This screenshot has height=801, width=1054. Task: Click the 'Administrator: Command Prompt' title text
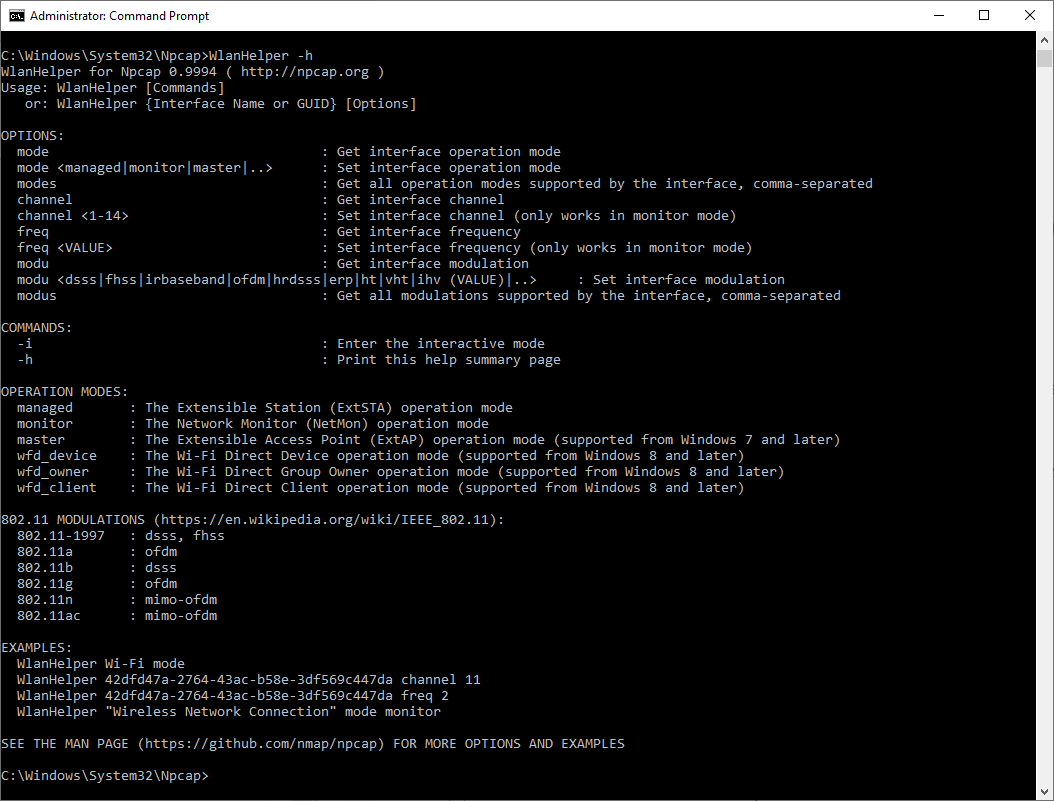point(119,16)
